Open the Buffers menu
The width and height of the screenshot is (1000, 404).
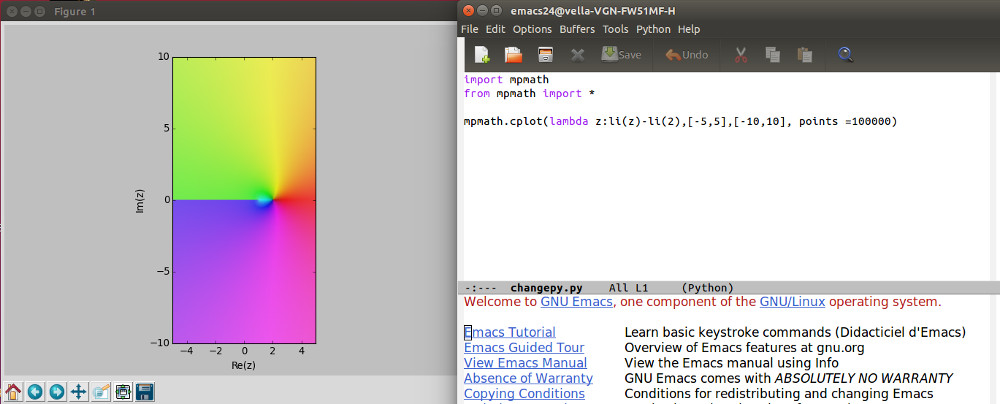coord(576,30)
